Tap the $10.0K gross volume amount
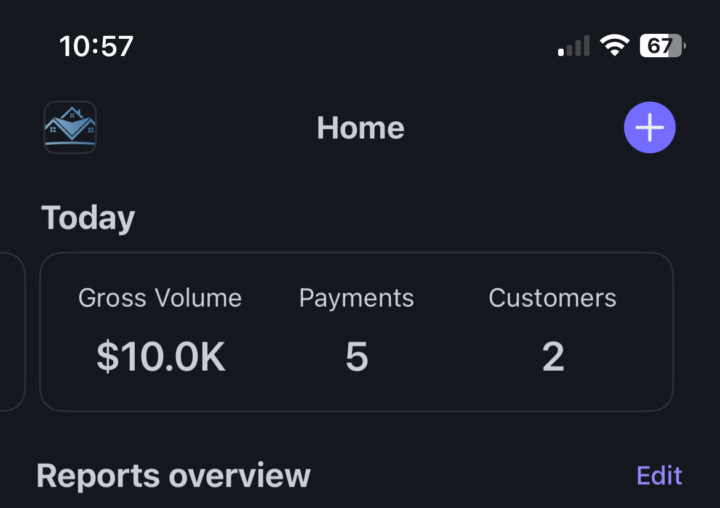Screen dimensions: 720x508 pos(161,357)
